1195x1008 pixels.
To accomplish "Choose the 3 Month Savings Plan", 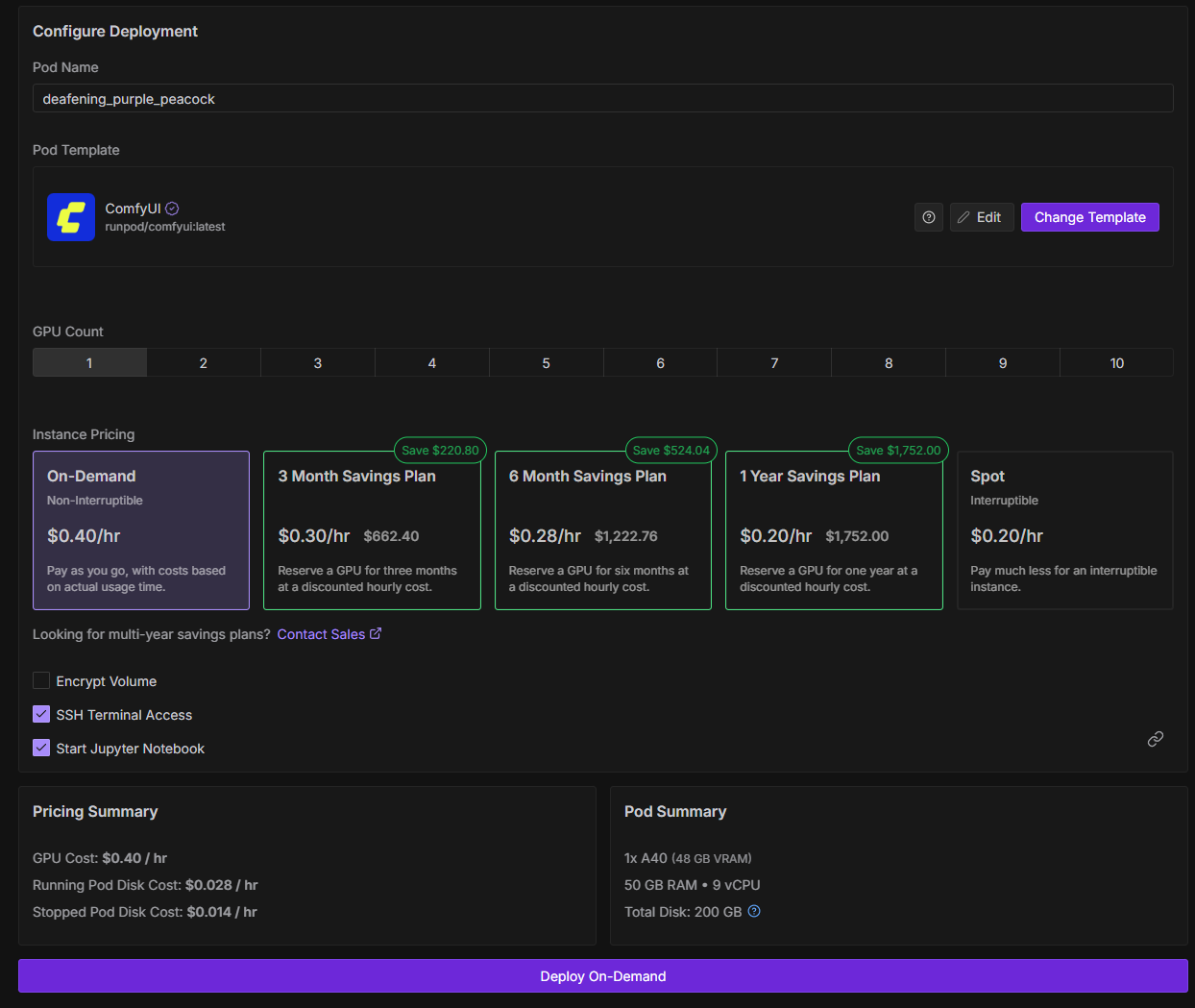I will tap(372, 530).
